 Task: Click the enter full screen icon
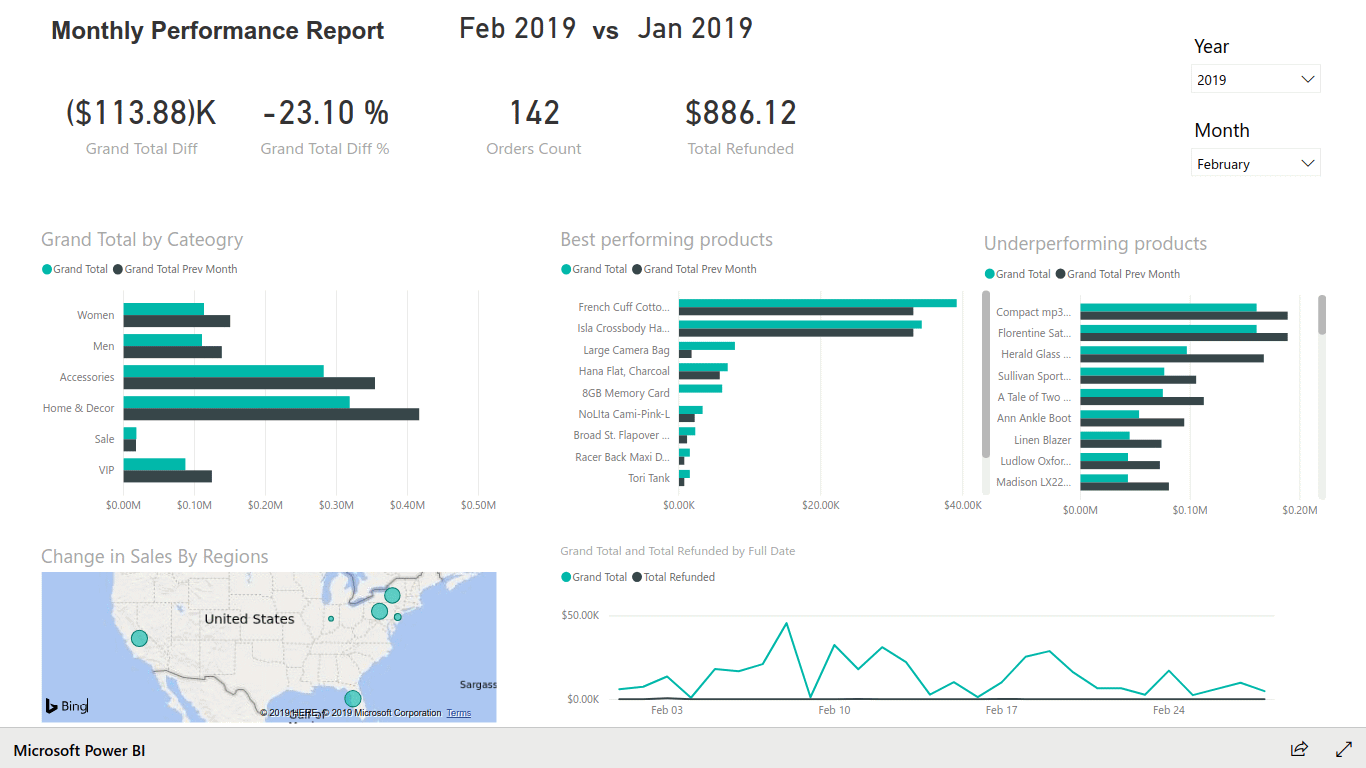[x=1344, y=748]
